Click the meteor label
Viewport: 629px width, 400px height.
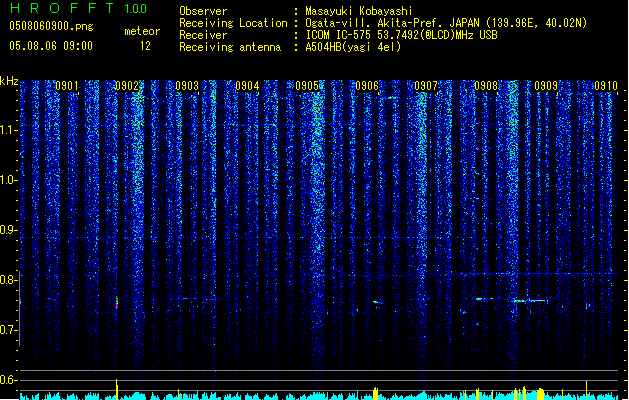pyautogui.click(x=142, y=31)
